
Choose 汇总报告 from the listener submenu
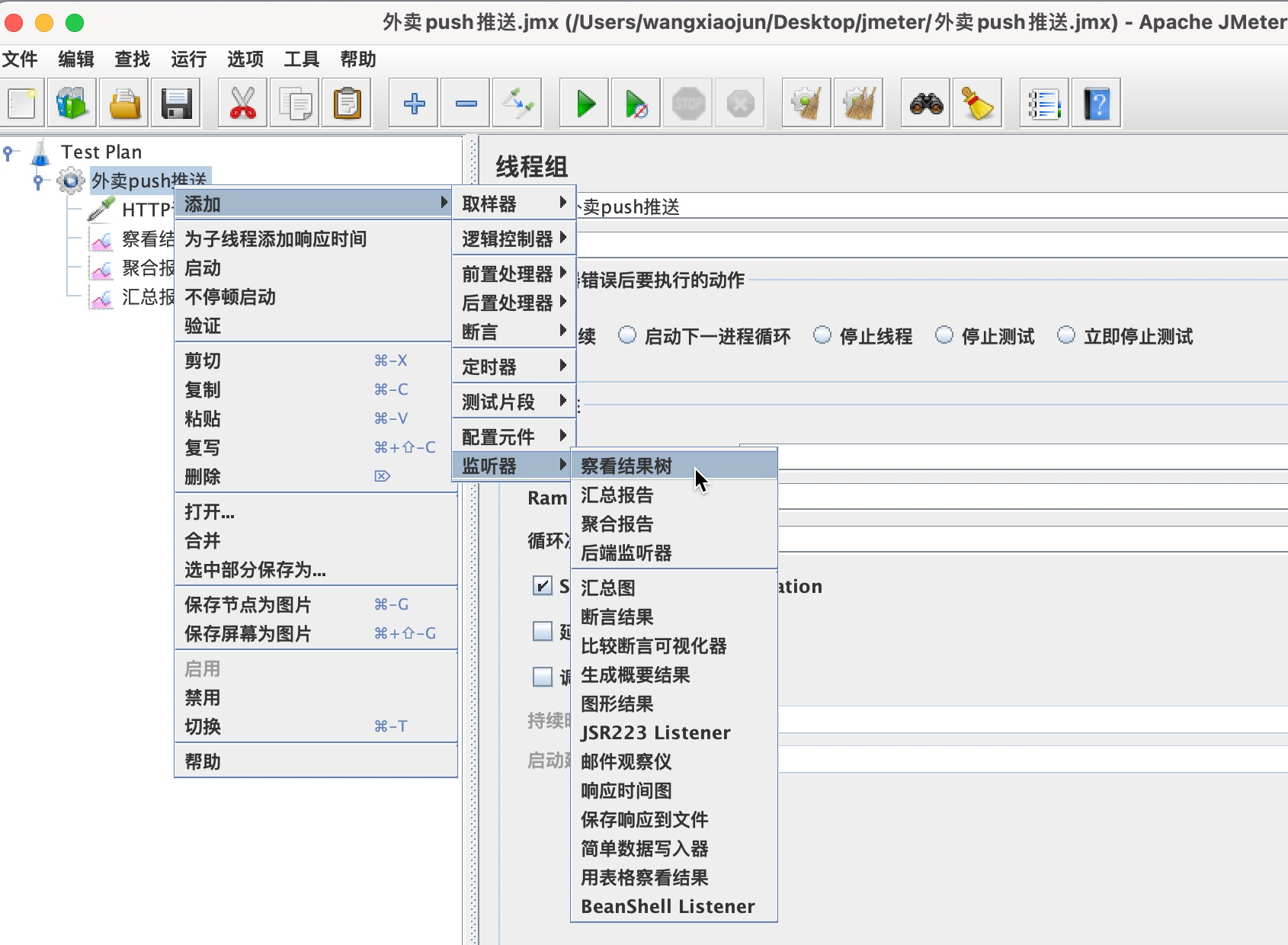point(674,495)
